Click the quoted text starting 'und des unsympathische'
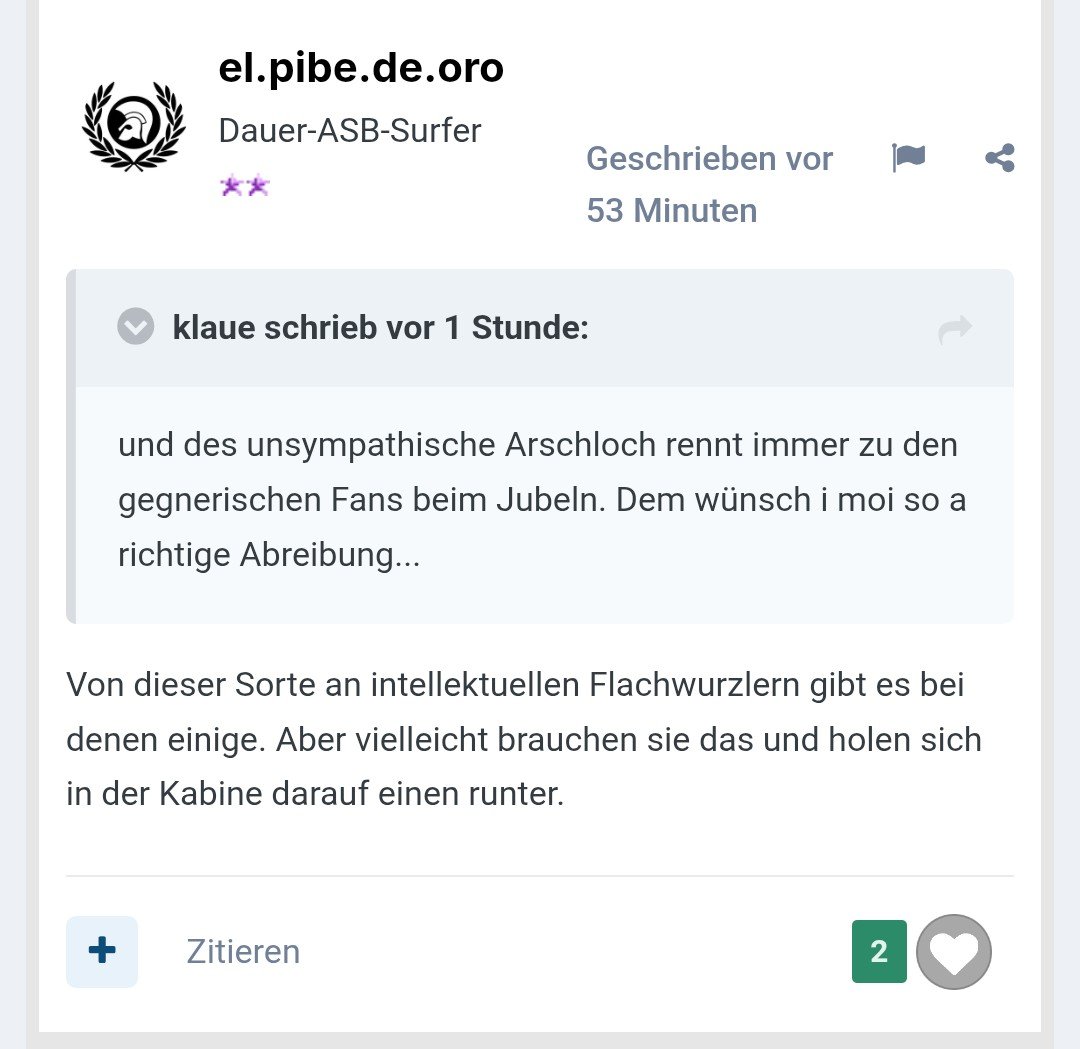This screenshot has height=1049, width=1080. [x=538, y=499]
